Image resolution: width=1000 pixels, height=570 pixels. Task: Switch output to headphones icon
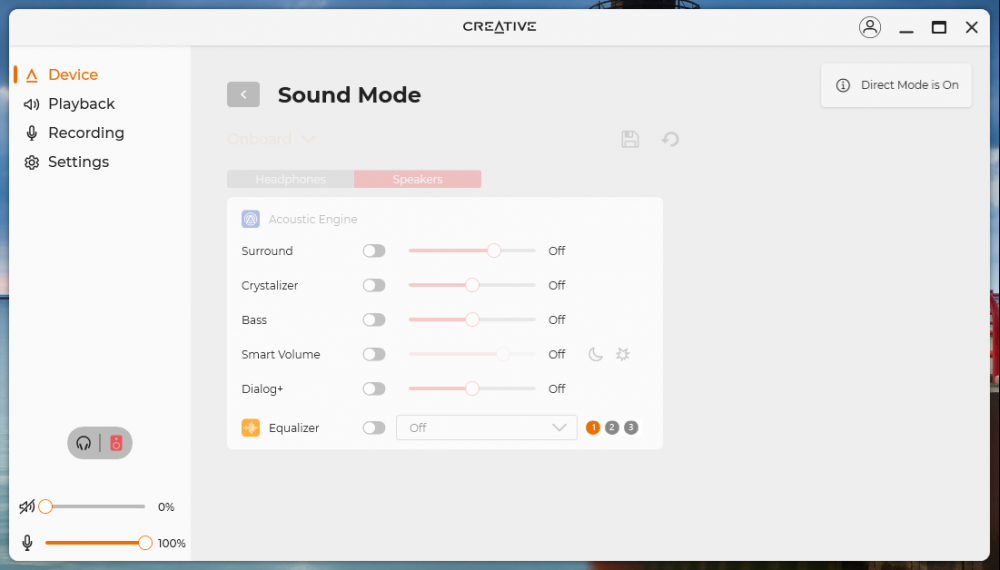(x=84, y=443)
